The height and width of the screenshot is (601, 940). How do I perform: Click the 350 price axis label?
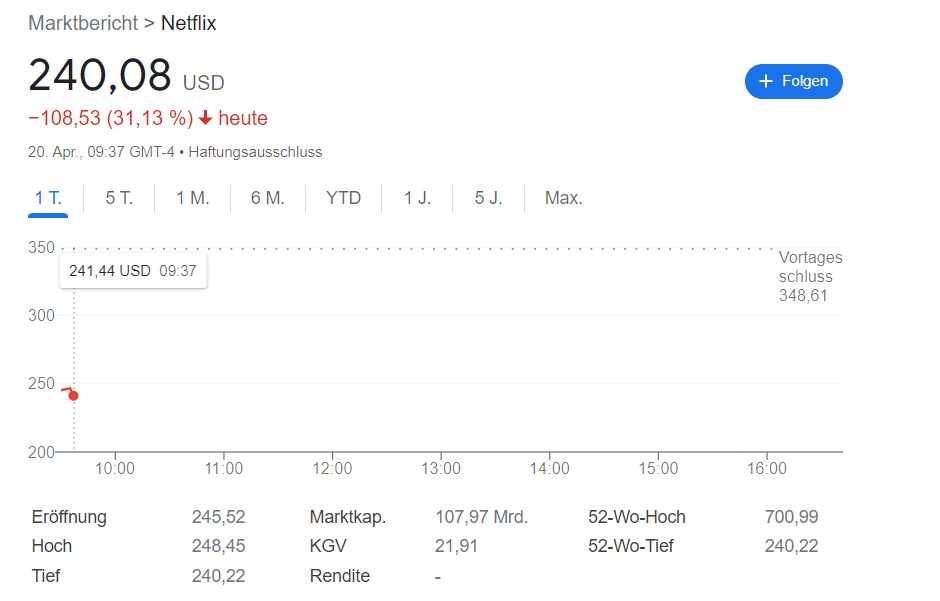pos(41,247)
